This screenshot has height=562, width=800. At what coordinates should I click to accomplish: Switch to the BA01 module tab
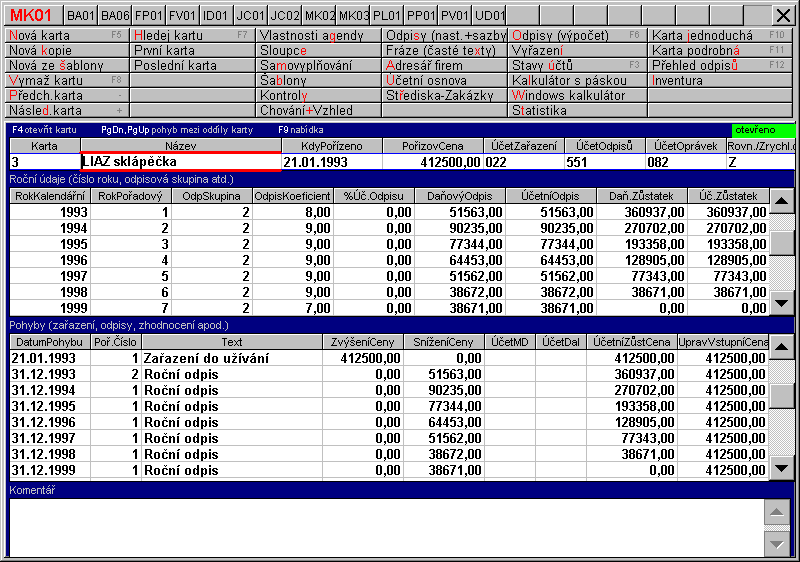pos(81,15)
